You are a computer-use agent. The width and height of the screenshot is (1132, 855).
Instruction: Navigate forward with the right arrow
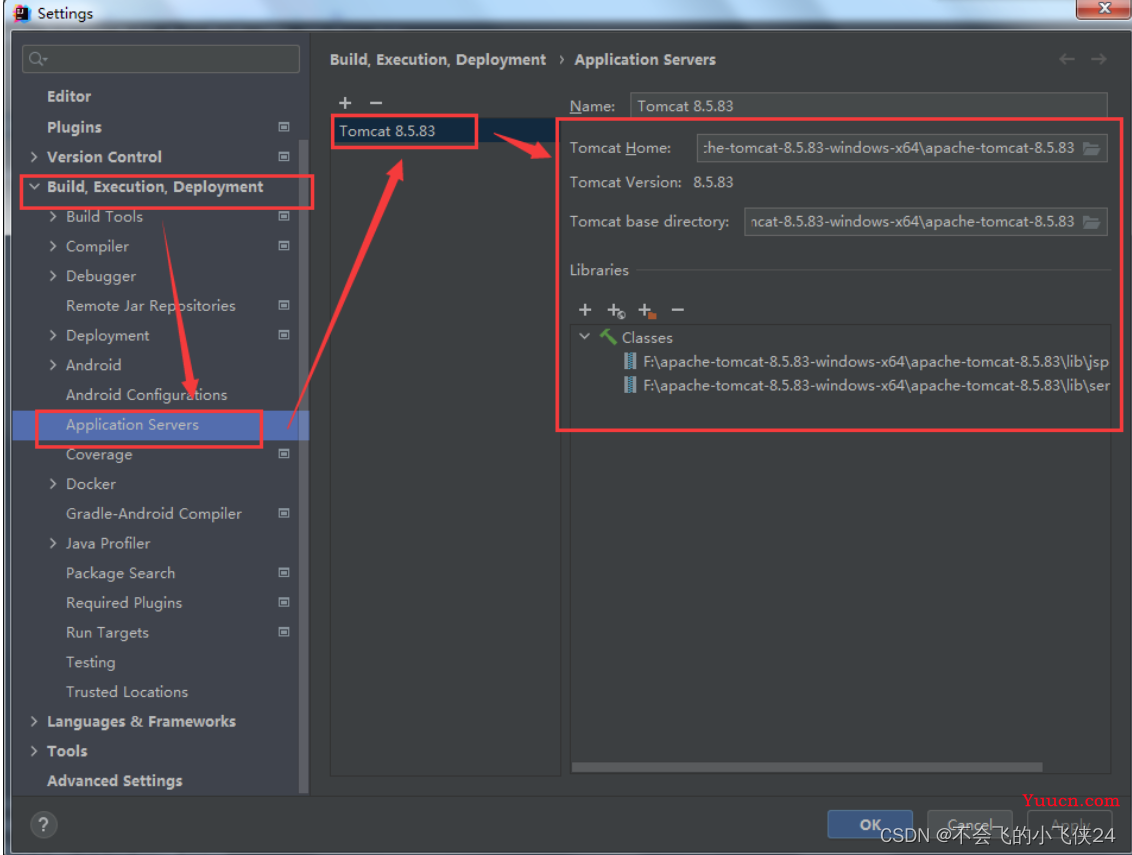point(1099,59)
